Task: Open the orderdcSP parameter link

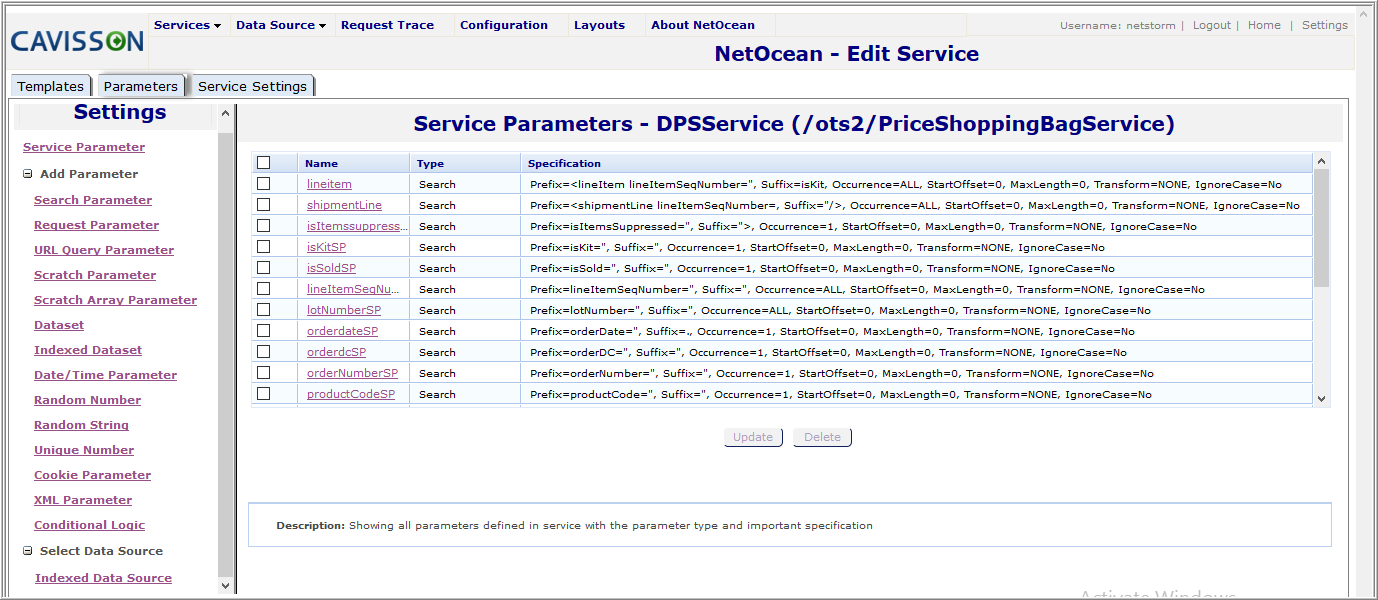Action: pyautogui.click(x=336, y=352)
